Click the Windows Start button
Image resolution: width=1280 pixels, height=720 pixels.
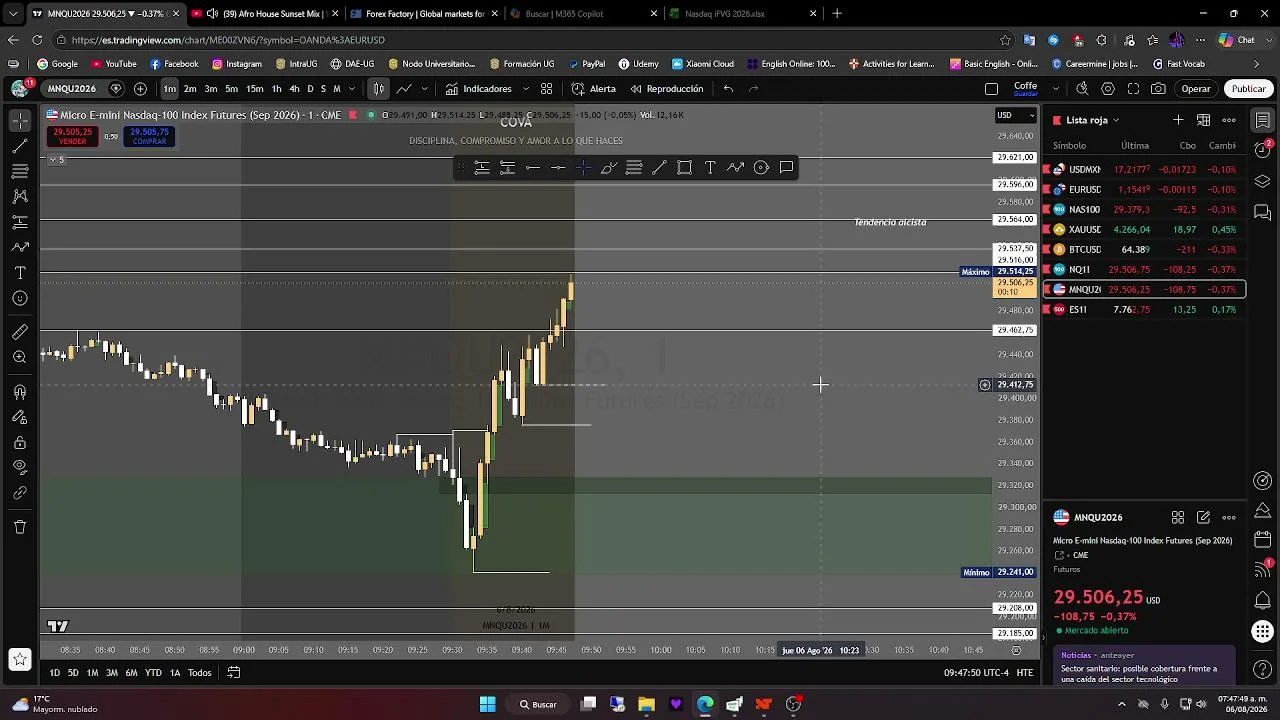pyautogui.click(x=487, y=704)
